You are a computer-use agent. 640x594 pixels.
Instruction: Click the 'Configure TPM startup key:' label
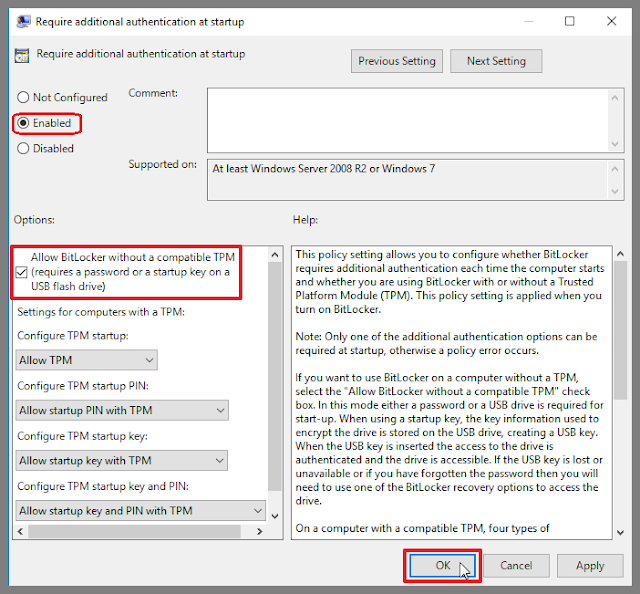point(82,436)
